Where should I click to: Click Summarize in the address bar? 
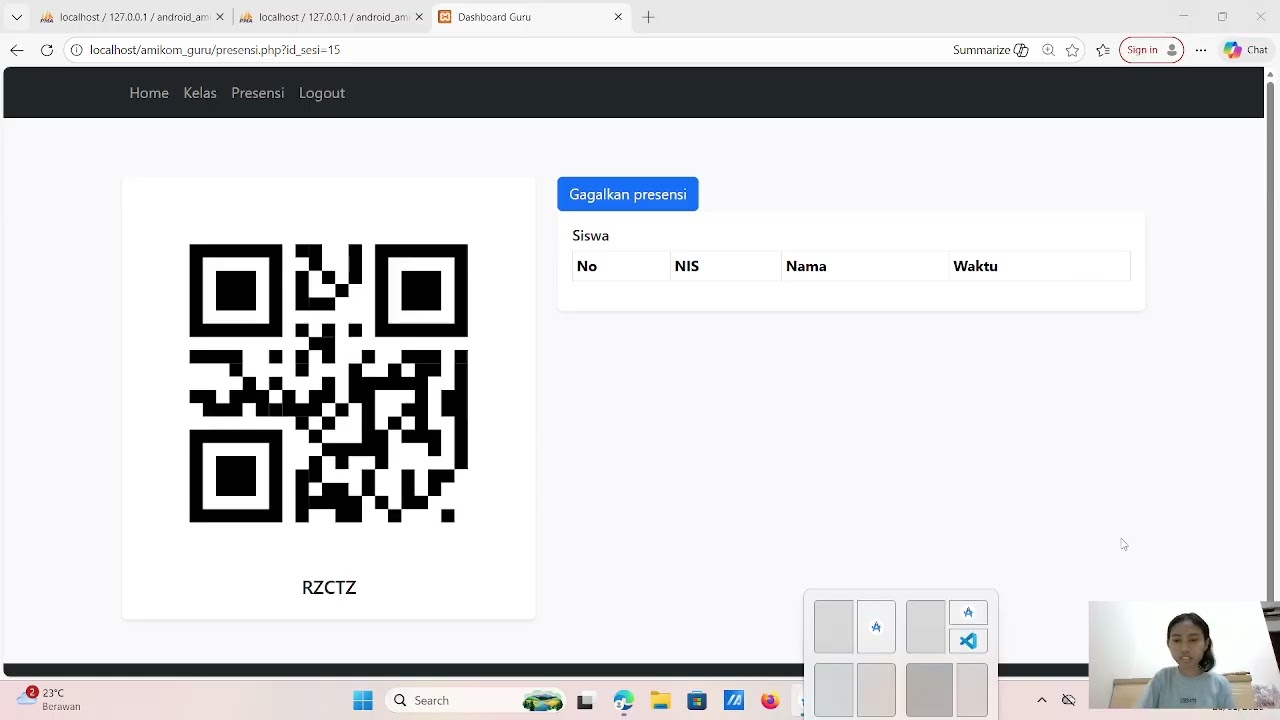(990, 50)
